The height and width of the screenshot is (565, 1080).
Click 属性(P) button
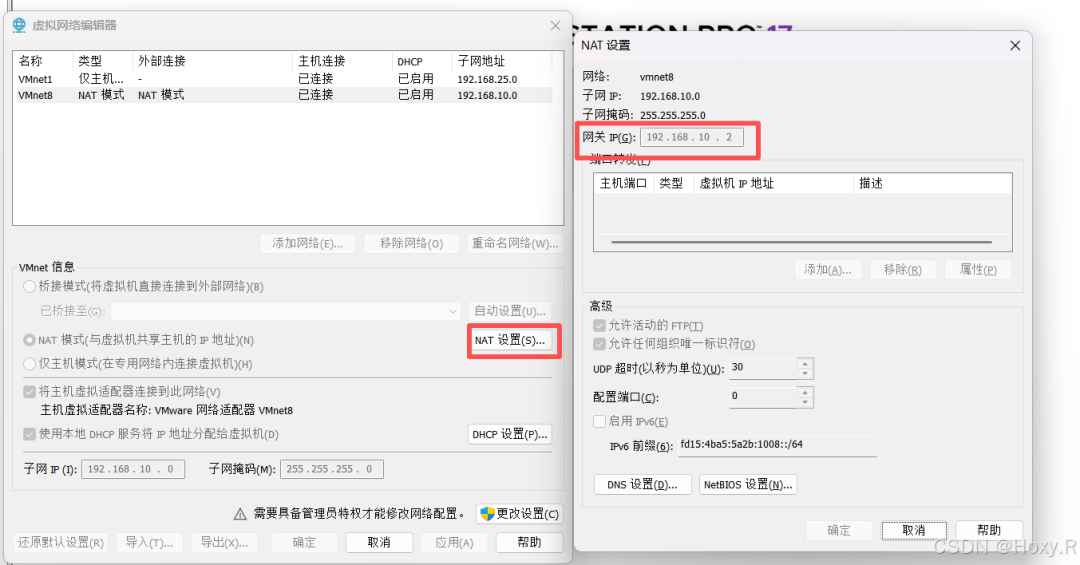click(978, 269)
